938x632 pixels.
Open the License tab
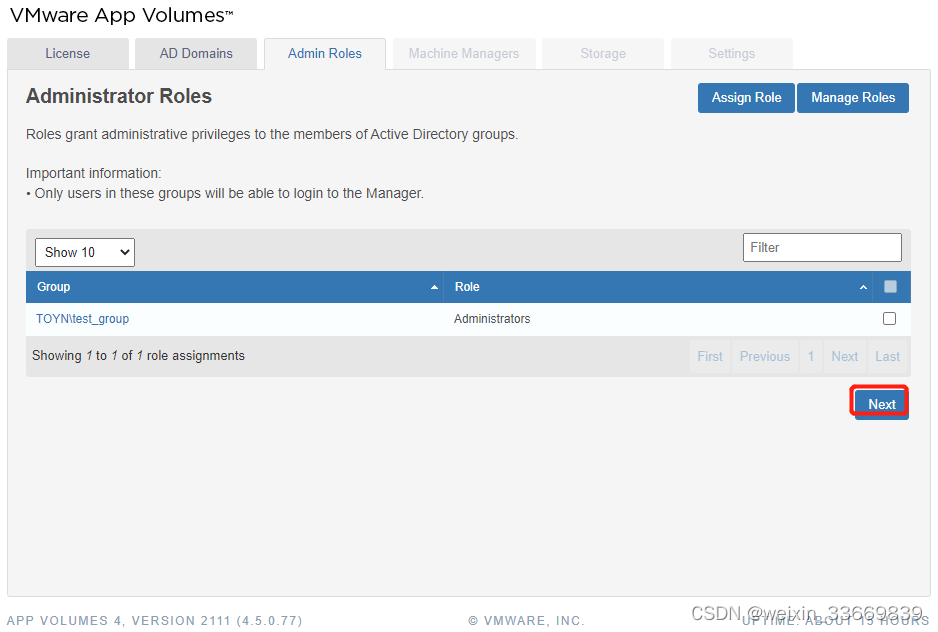[68, 54]
